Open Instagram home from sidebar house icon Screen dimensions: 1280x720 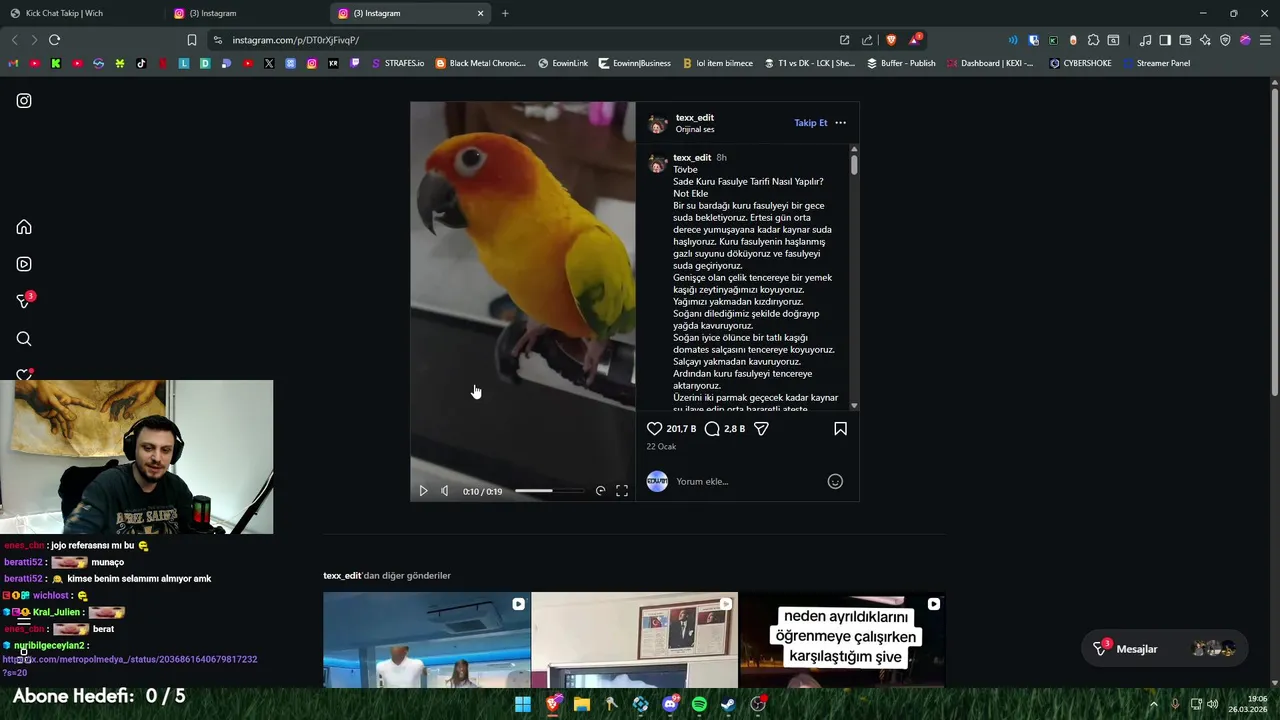(24, 227)
